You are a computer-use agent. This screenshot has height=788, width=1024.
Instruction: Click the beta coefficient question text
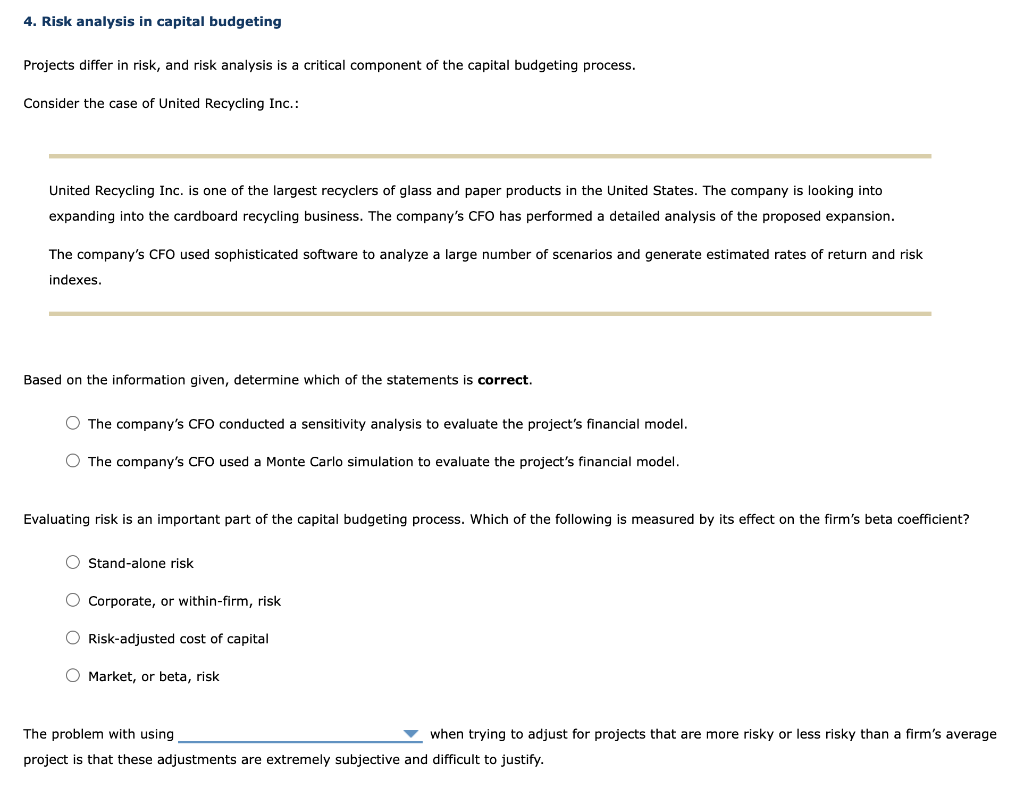tap(497, 519)
